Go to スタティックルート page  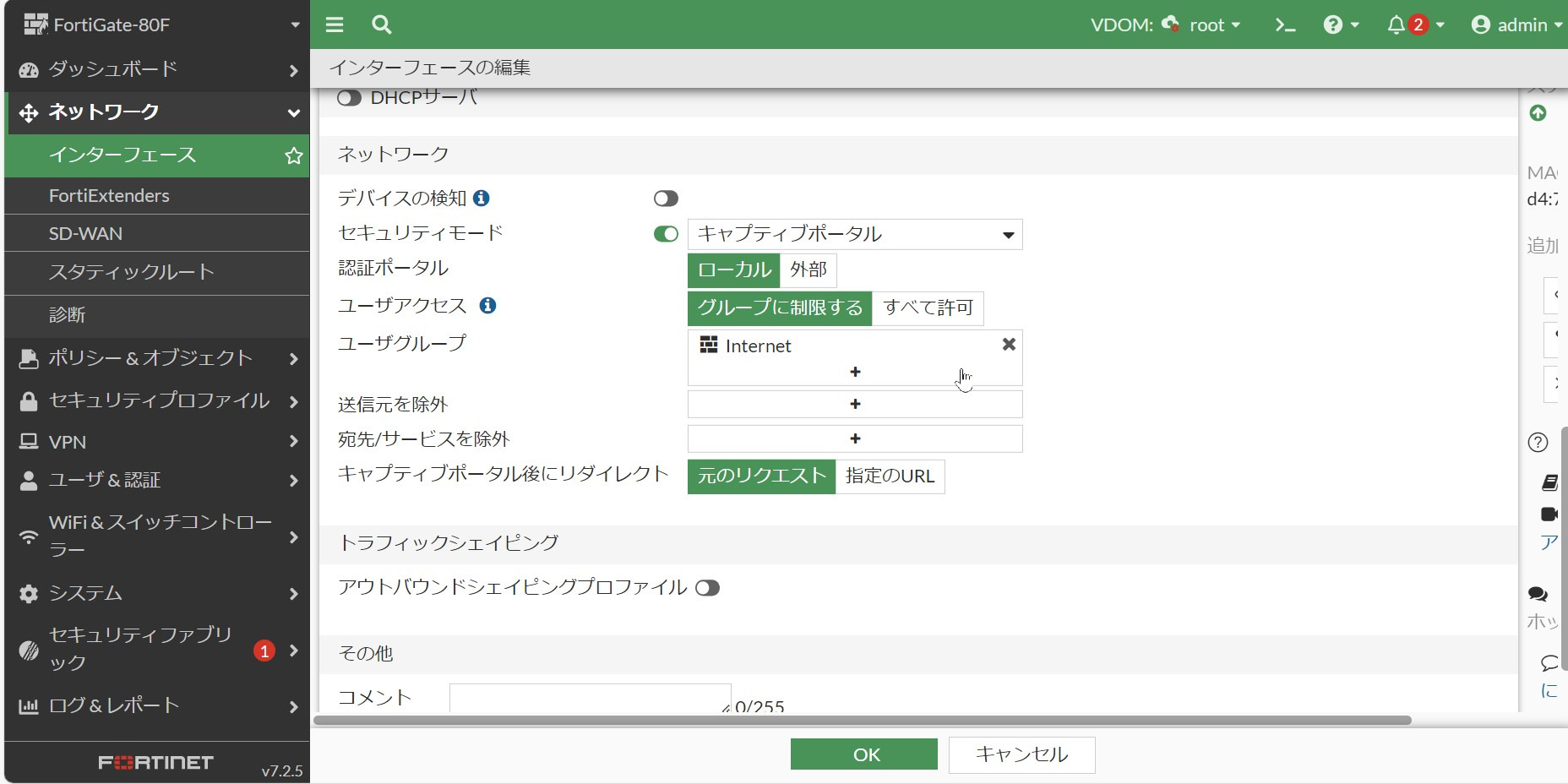coord(131,272)
